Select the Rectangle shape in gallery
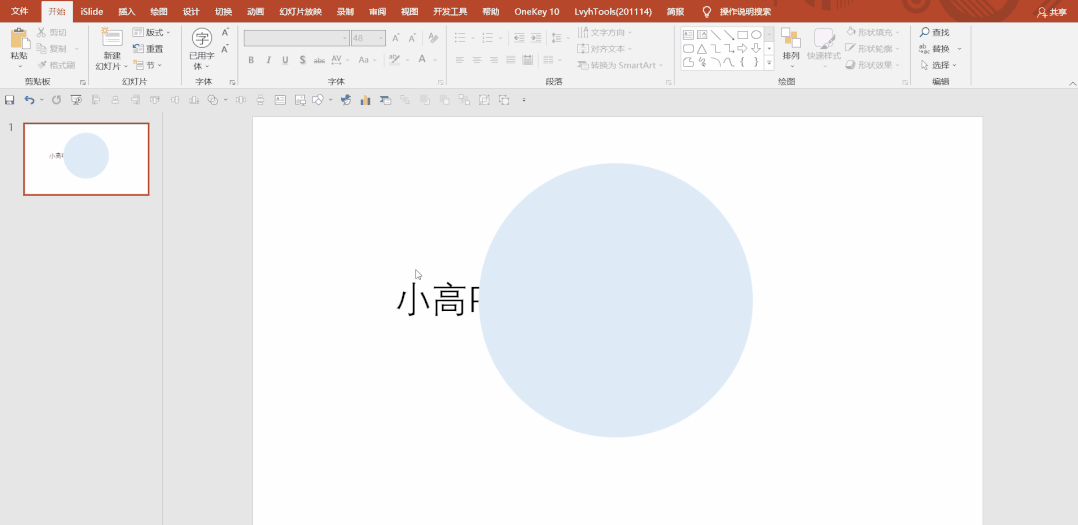 point(742,34)
